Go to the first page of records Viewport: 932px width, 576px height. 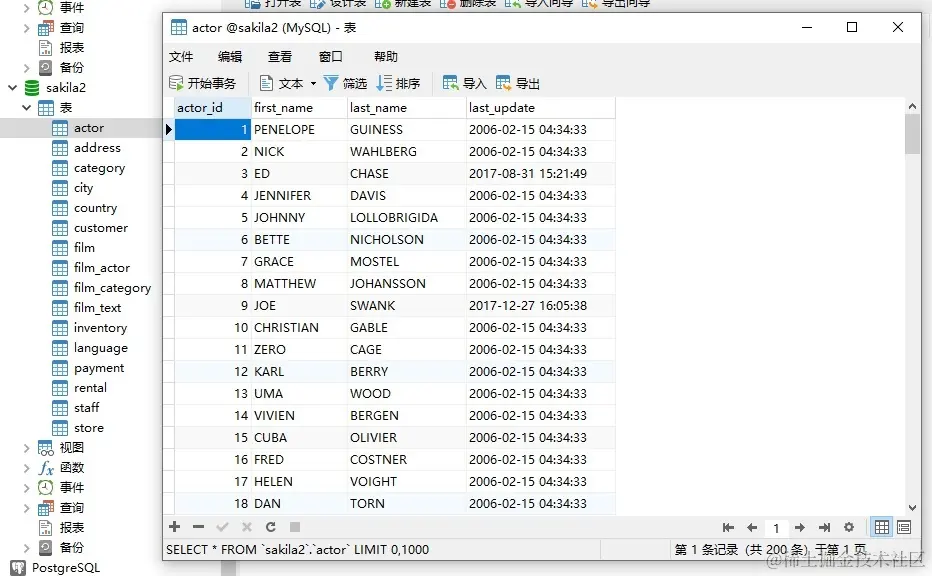[x=728, y=527]
